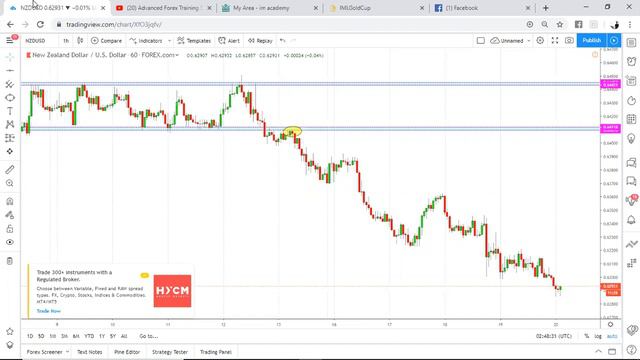Expand the favorite indicators dropdown arrow
The width and height of the screenshot is (640, 360).
[169, 41]
